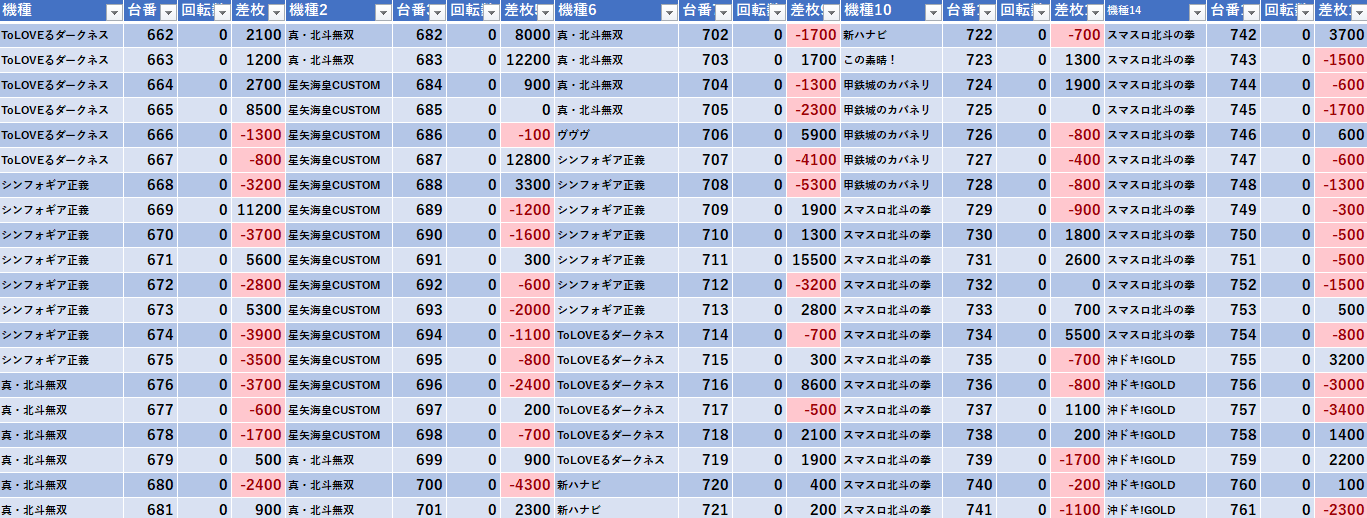Click 台番 cell 761
The height and width of the screenshot is (518, 1367).
click(x=1233, y=510)
